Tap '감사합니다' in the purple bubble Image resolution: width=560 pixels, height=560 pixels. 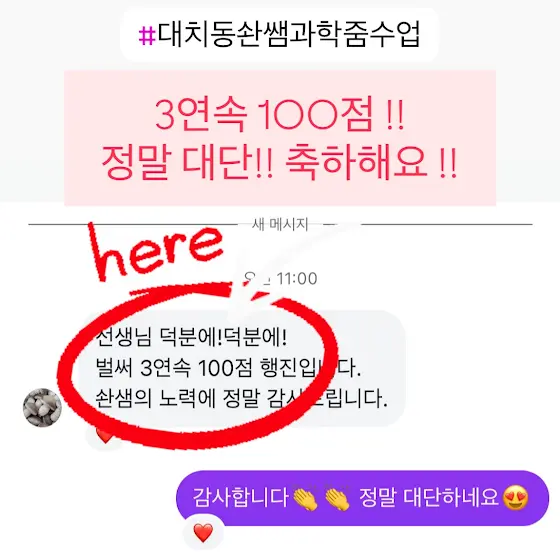tap(240, 497)
